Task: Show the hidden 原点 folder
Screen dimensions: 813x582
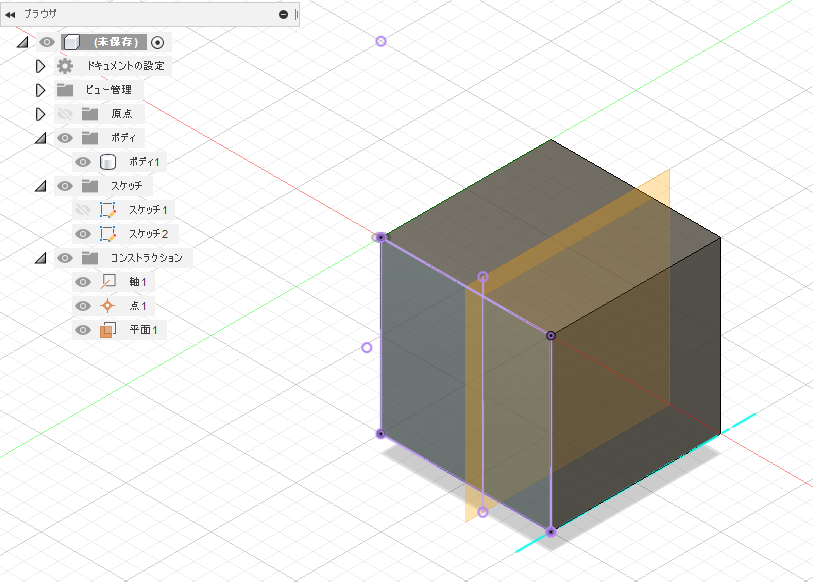Action: [x=65, y=114]
